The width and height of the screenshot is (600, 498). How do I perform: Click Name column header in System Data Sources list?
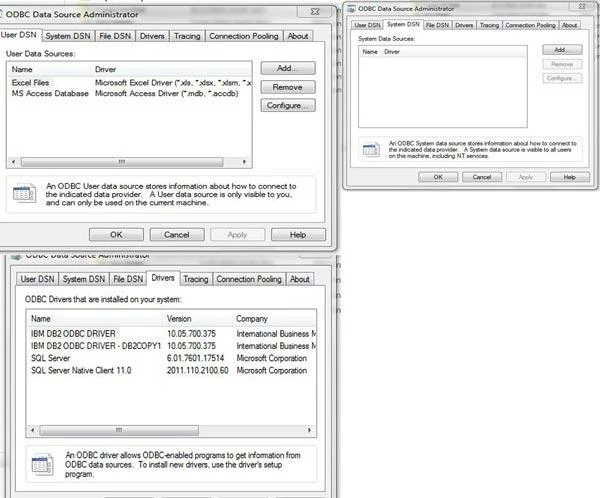pyautogui.click(x=370, y=52)
